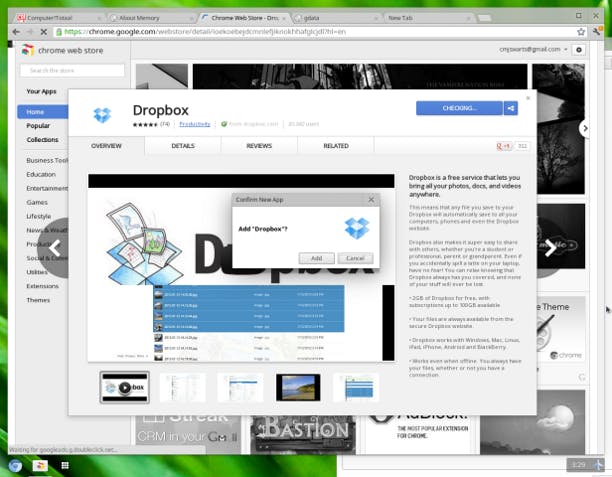Click the browser back arrow

[x=16, y=32]
